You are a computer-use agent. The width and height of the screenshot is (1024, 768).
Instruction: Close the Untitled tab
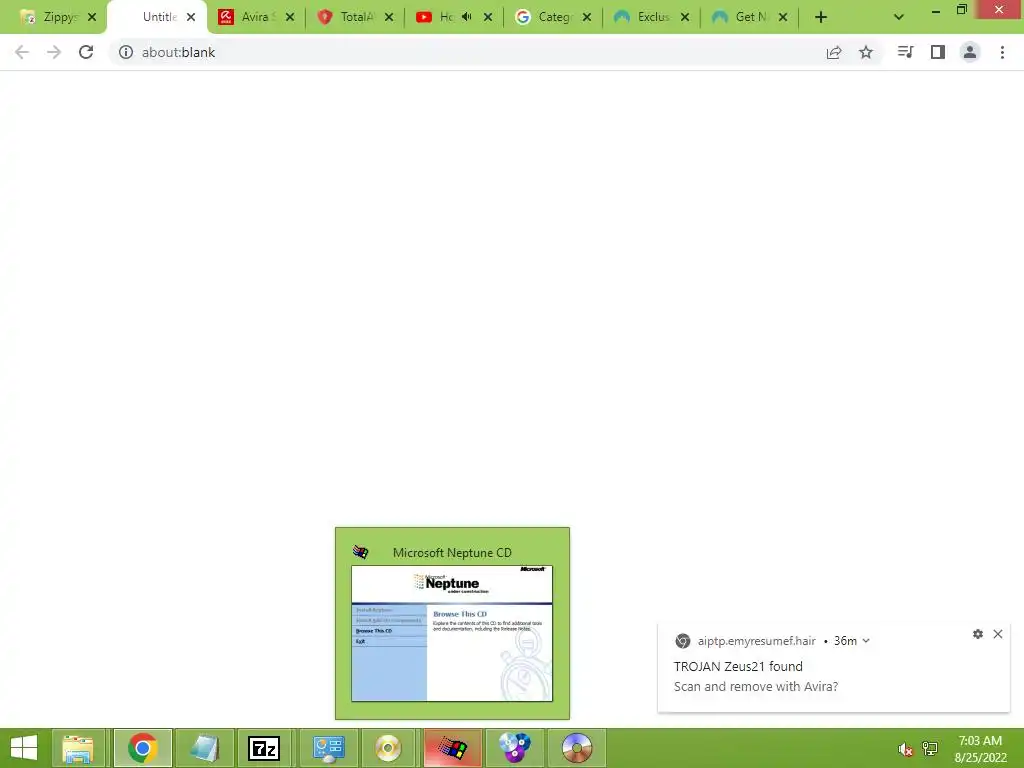(191, 17)
